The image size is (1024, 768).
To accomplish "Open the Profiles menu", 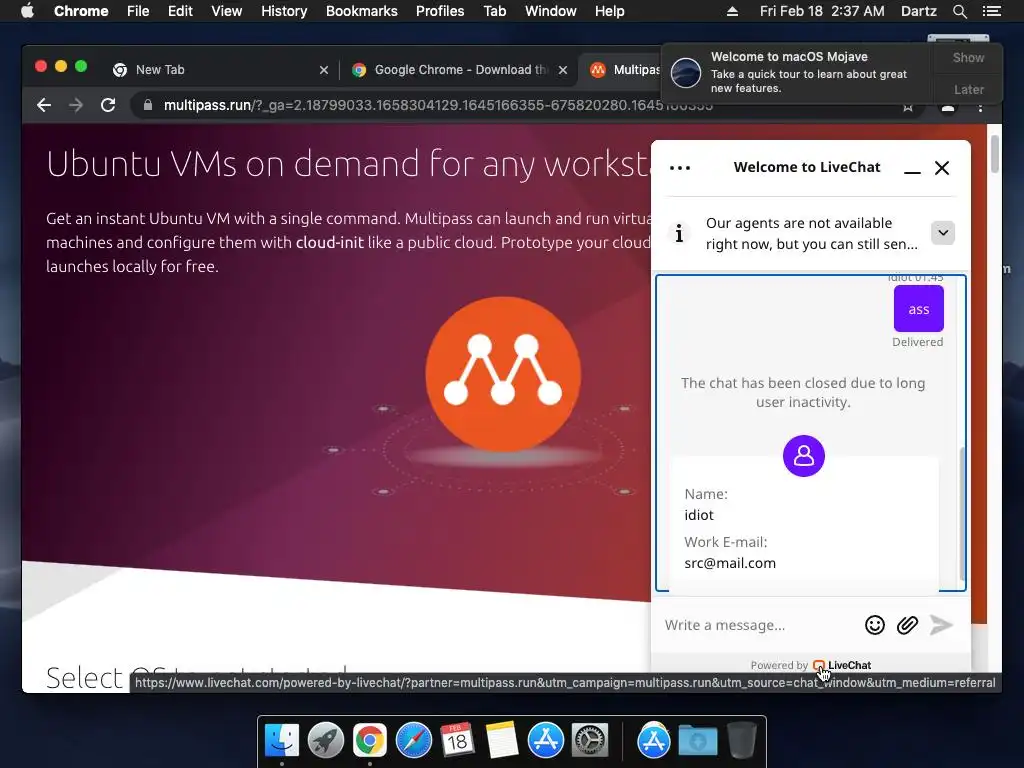I will [x=440, y=11].
